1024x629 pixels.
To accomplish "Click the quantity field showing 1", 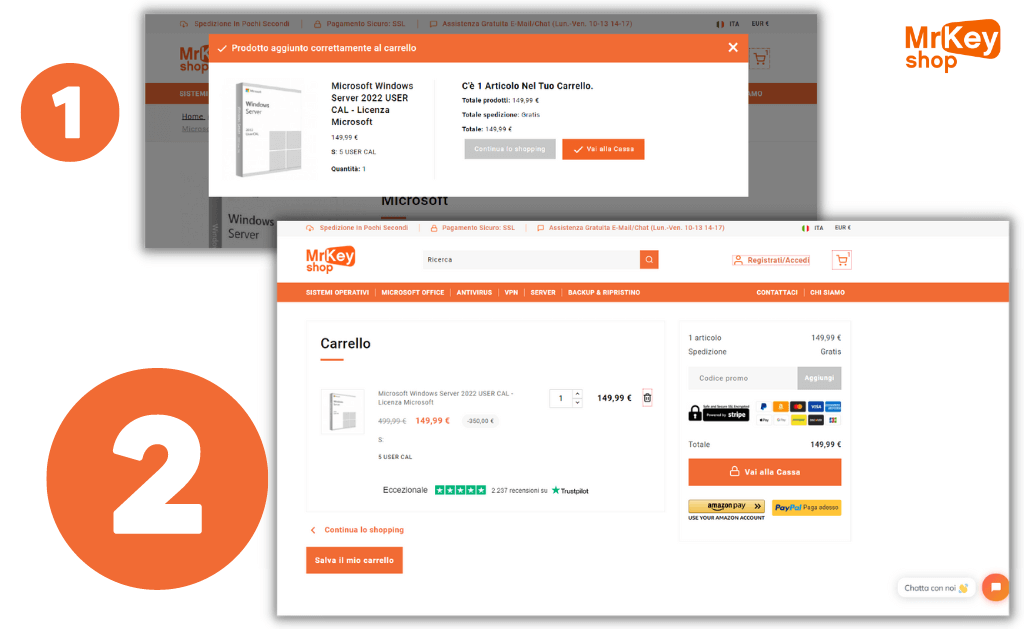I will tap(561, 398).
